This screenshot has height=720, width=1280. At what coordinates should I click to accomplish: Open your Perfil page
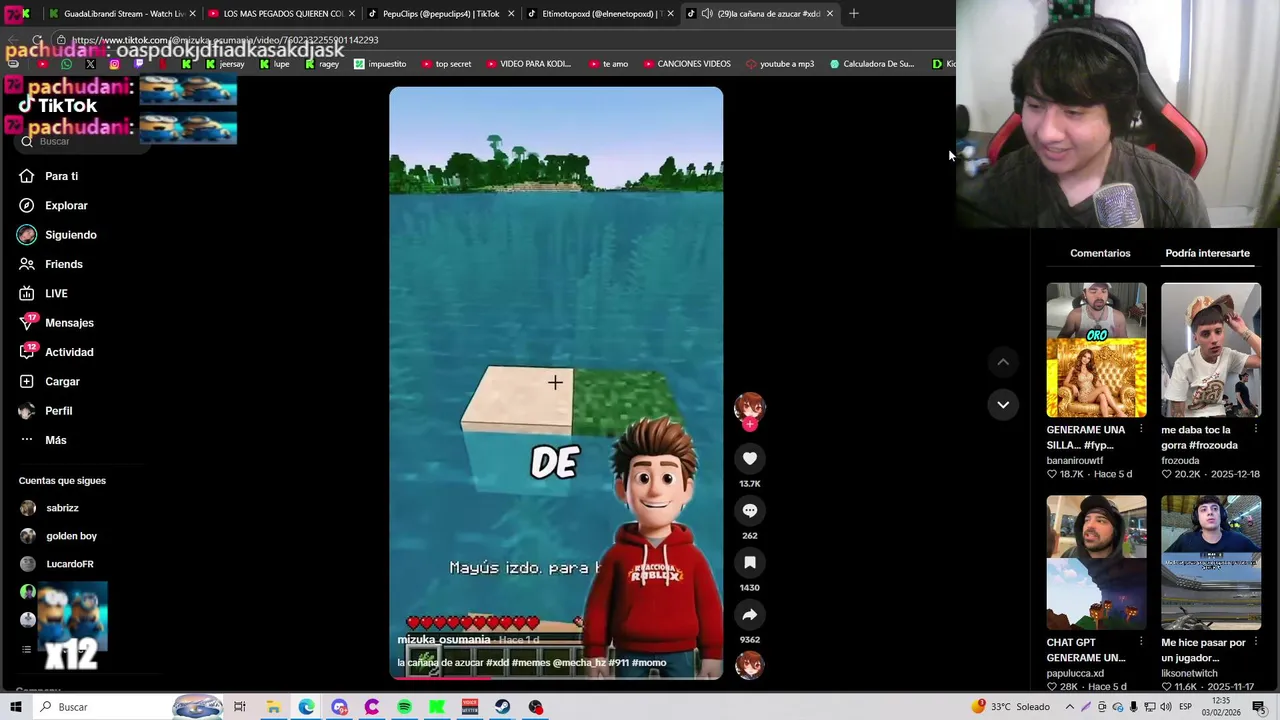coord(45,411)
